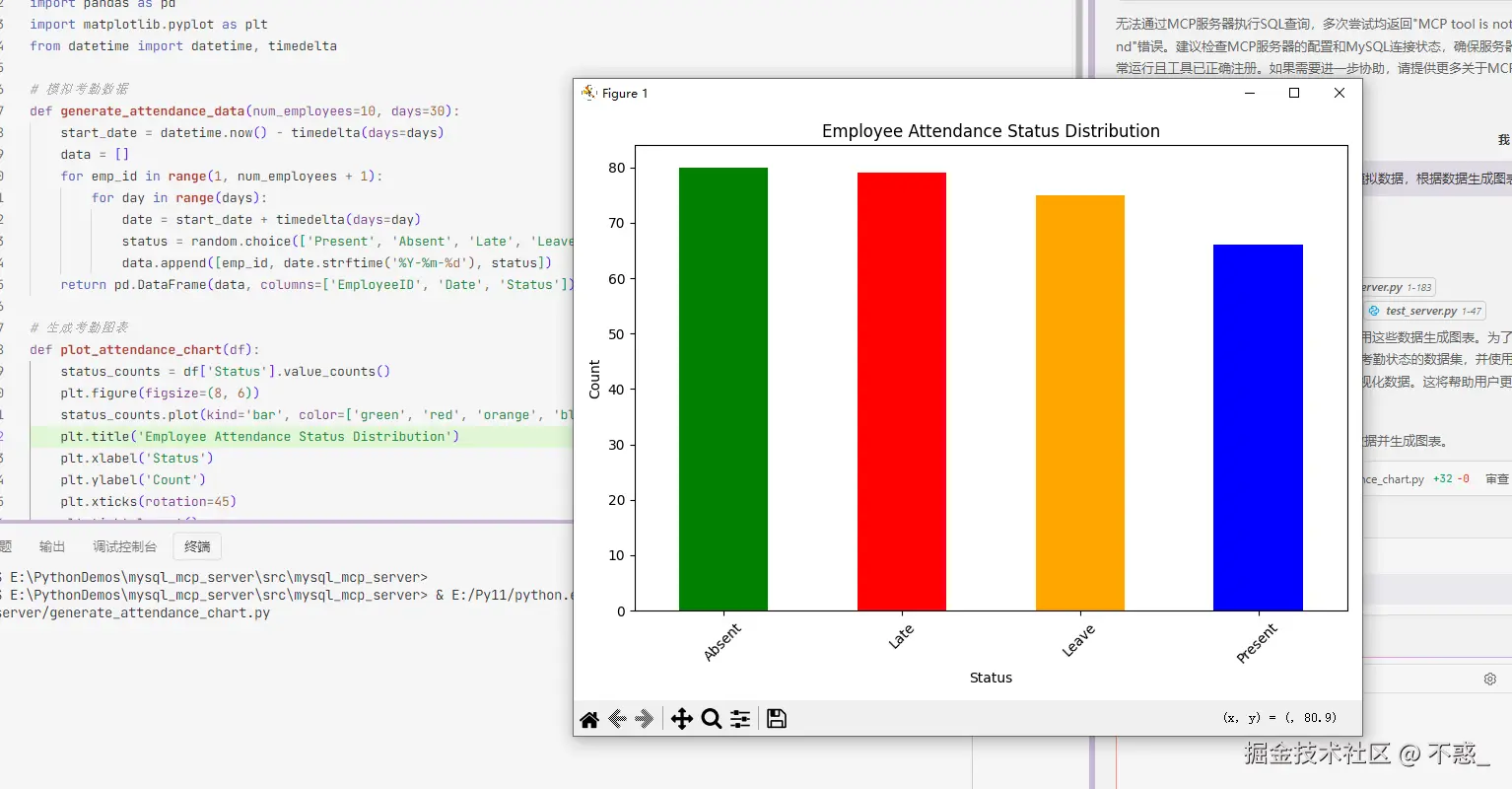Image resolution: width=1512 pixels, height=789 pixels.
Task: Close the Figure 1 window
Action: pyautogui.click(x=1339, y=93)
